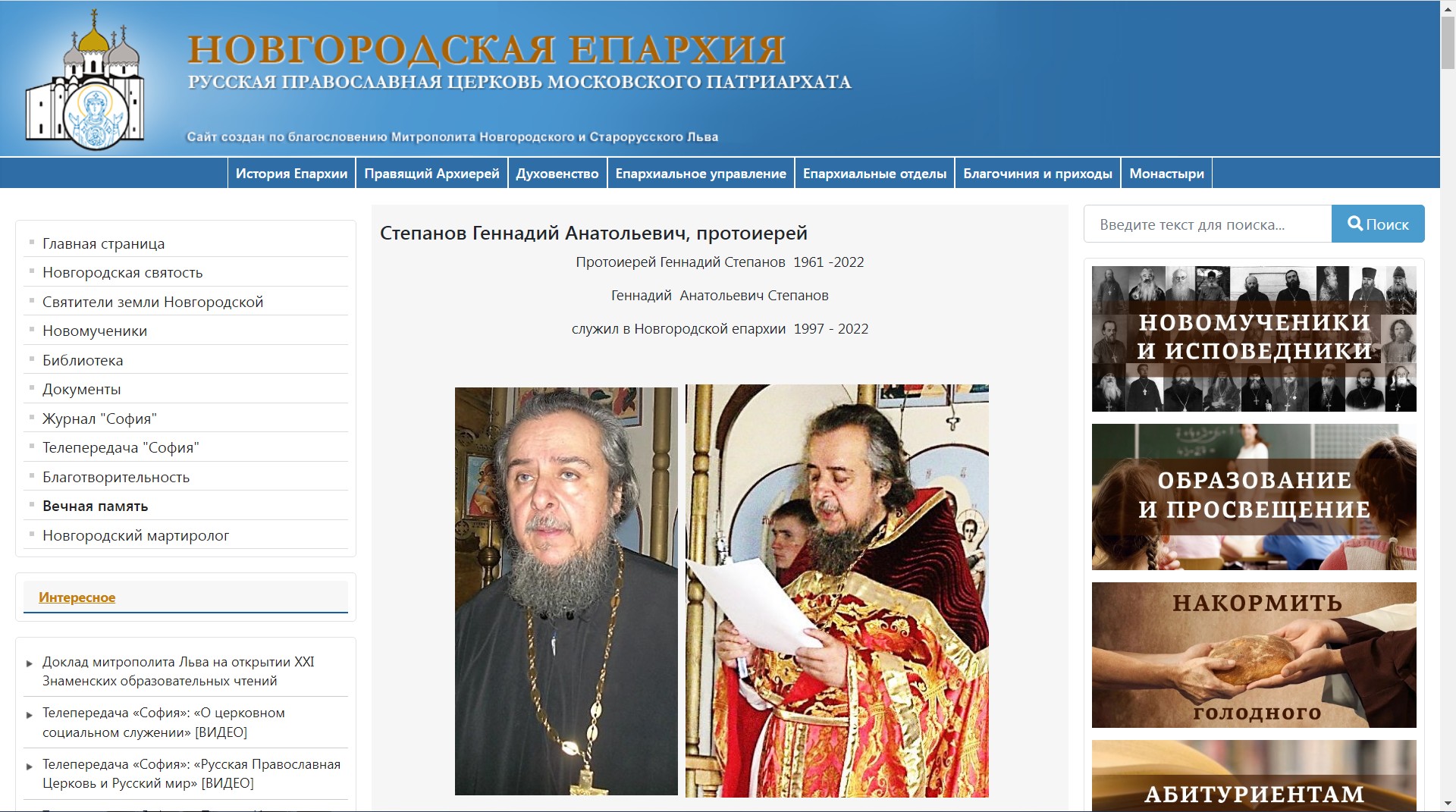The width and height of the screenshot is (1456, 812).
Task: Click the photo of priest in red vestments
Action: coord(837,591)
